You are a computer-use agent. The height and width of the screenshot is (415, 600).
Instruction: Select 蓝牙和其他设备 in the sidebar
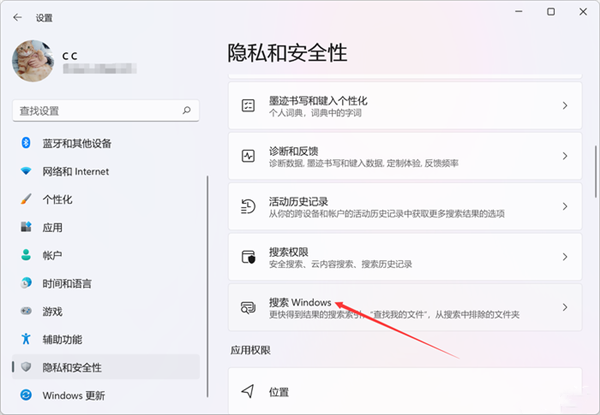coord(76,143)
